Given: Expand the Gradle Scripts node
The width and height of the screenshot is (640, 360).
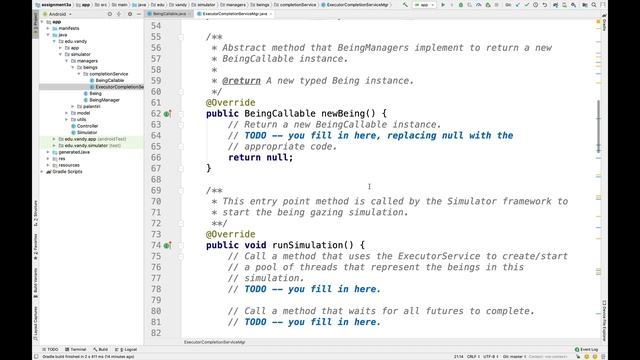Looking at the screenshot, I should [x=42, y=172].
